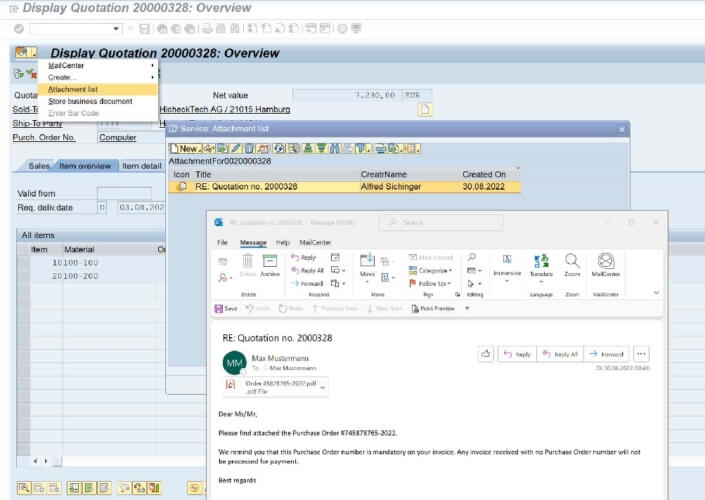Click the printer icon in Attachment list toolbar
Viewport: 705px width, 500px height.
380,148
